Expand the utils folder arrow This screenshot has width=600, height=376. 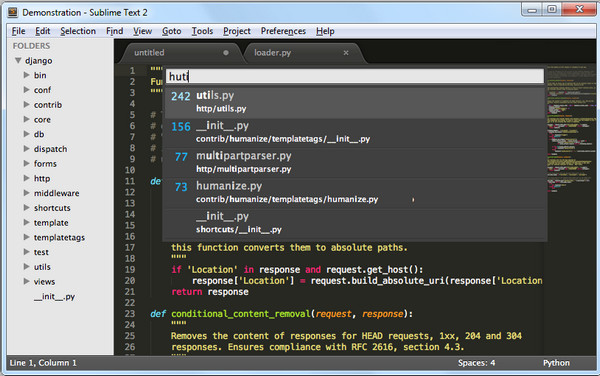tap(26, 267)
